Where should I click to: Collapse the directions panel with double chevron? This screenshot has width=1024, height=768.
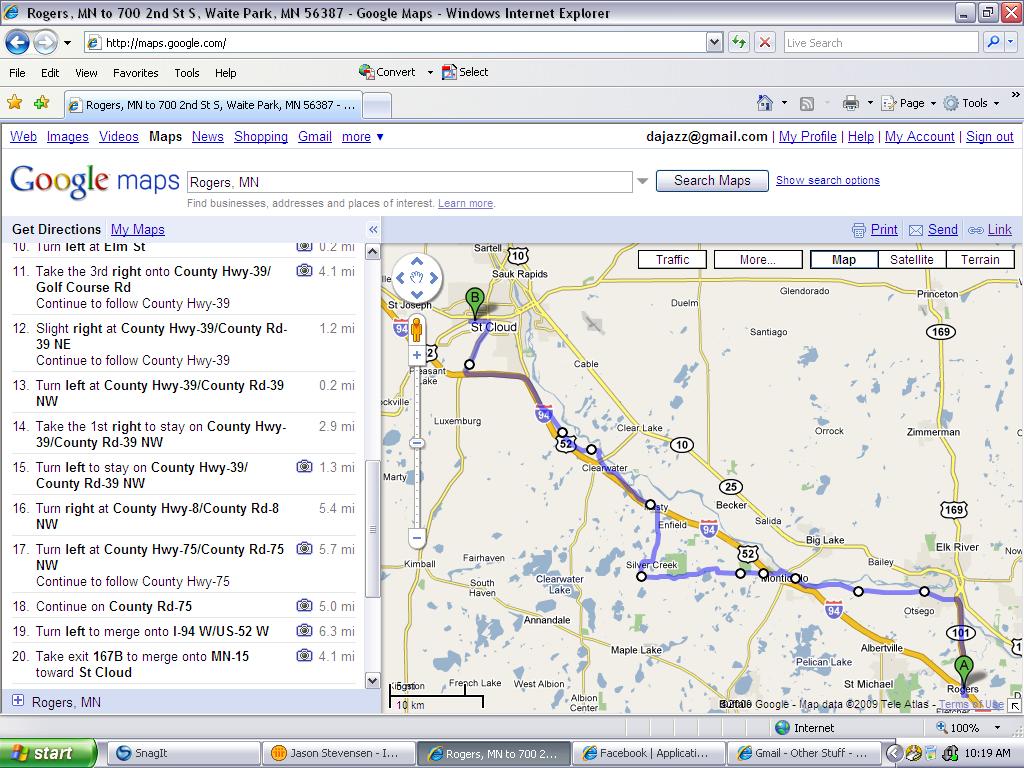coord(373,229)
